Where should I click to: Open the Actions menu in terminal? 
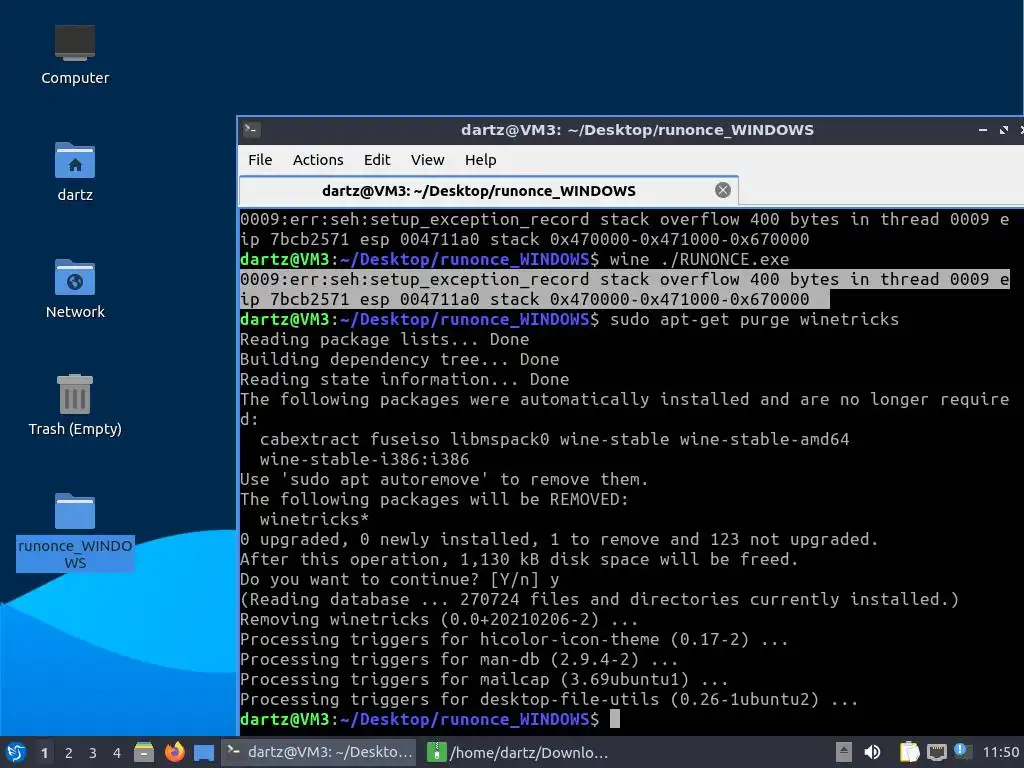318,160
